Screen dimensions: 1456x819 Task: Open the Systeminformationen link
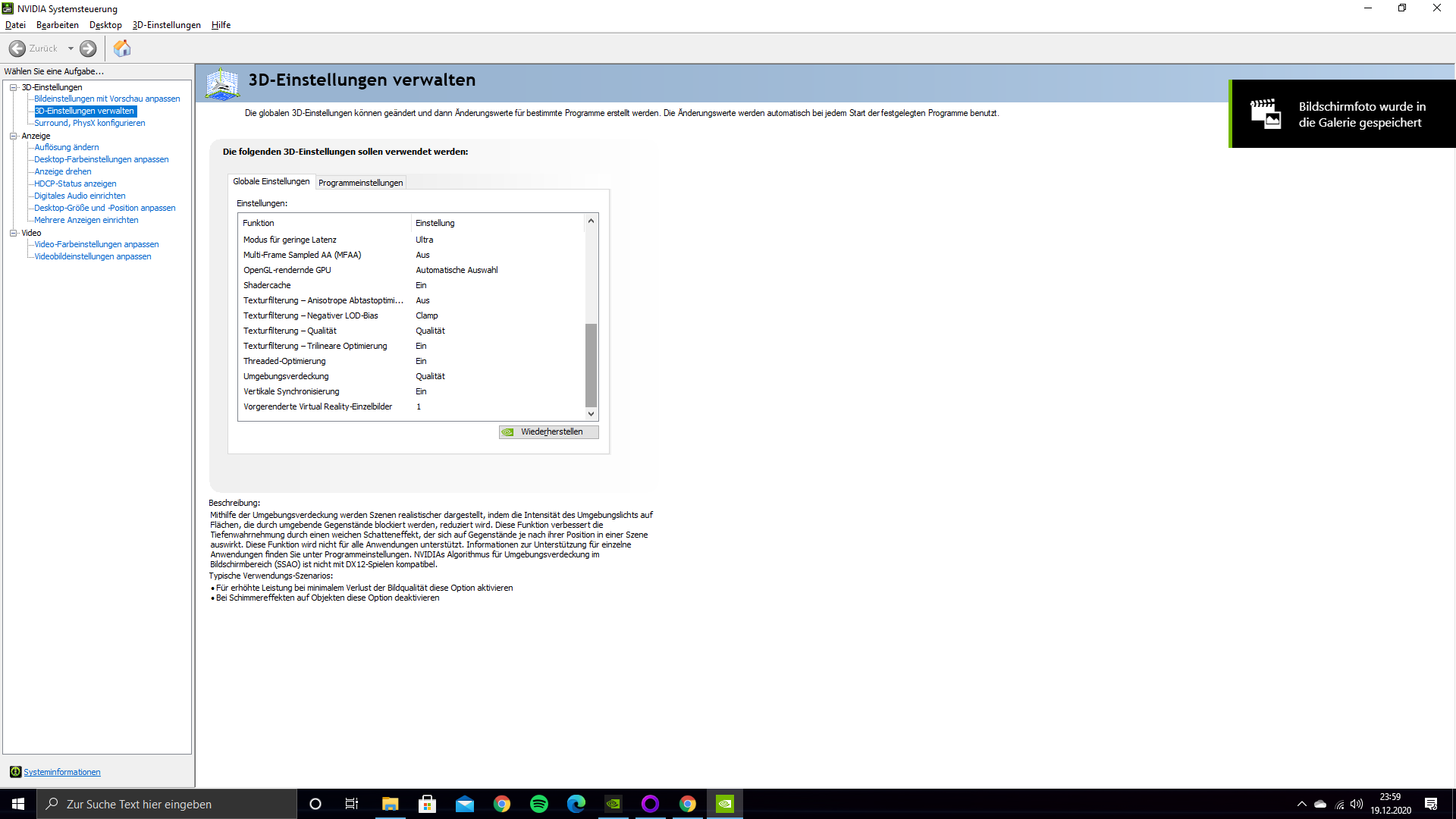pos(61,772)
